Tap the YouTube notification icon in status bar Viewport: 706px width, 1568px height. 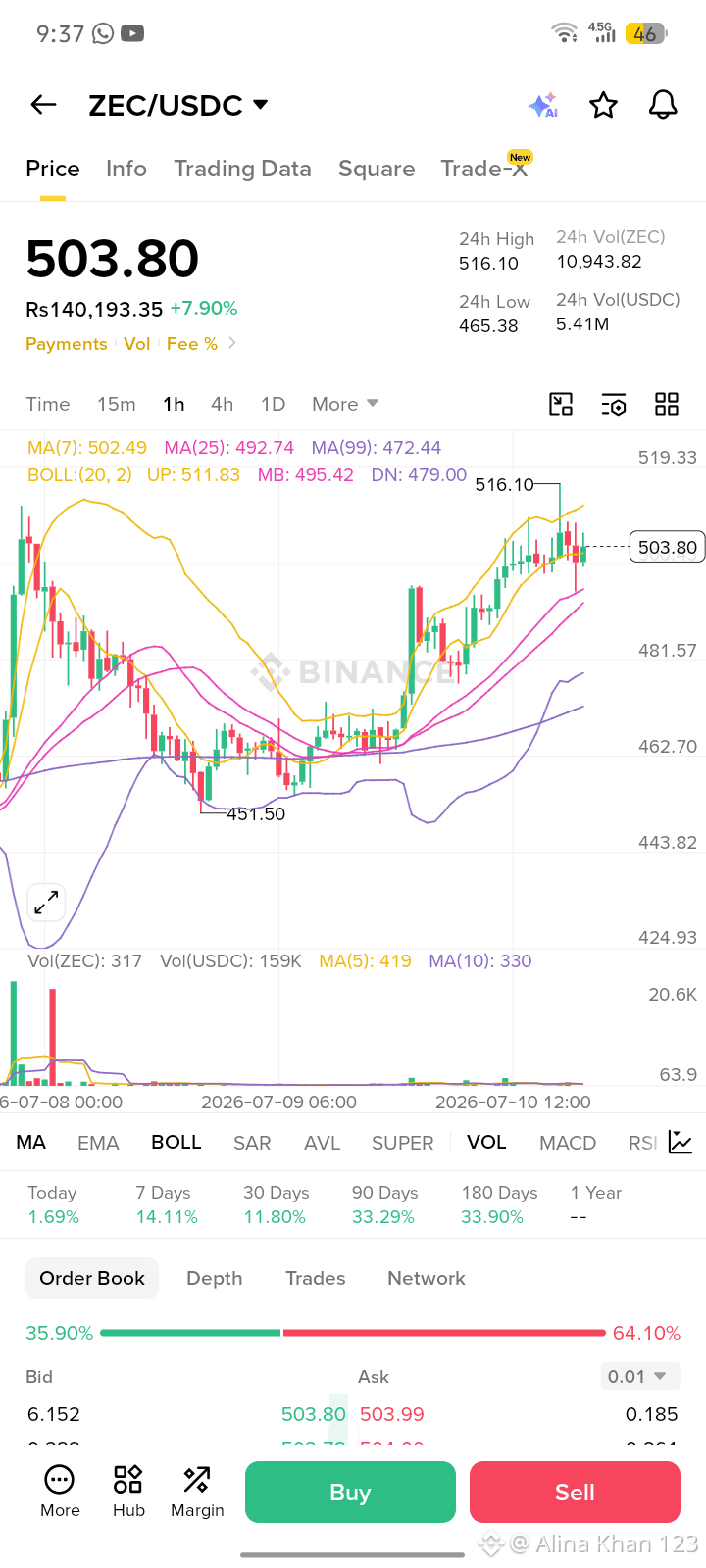click(x=132, y=34)
